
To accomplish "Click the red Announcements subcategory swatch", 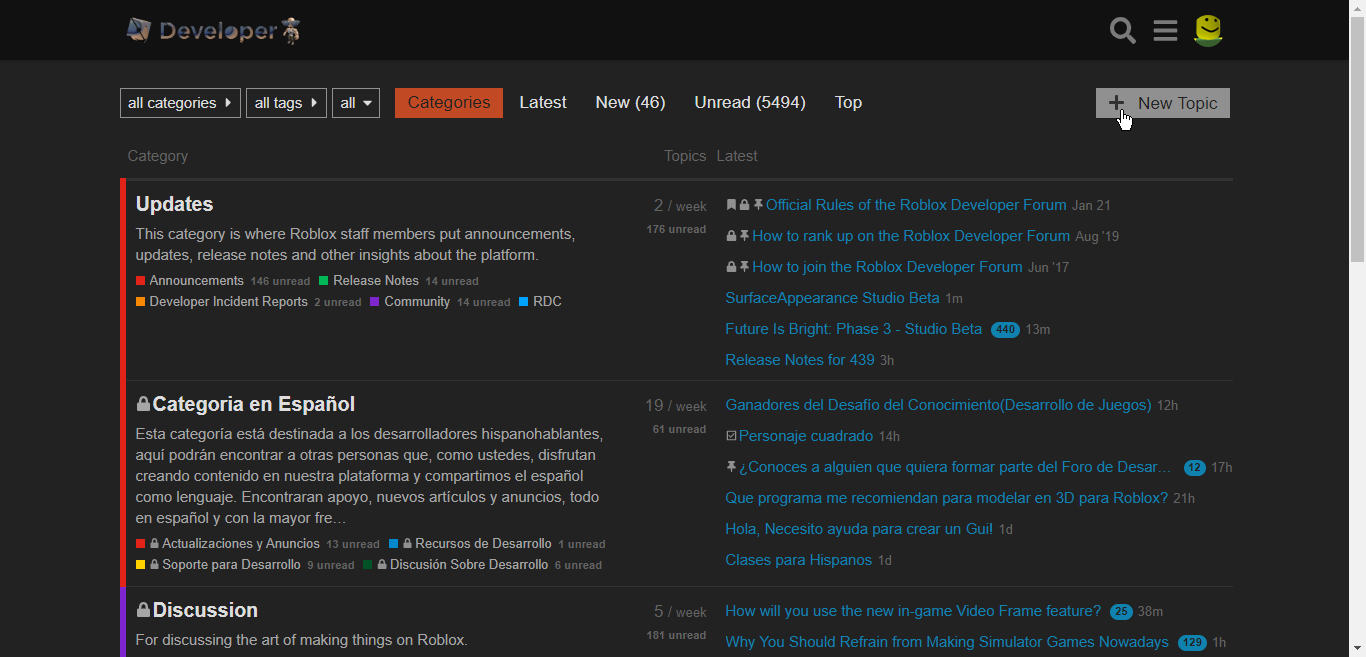I will [x=141, y=281].
